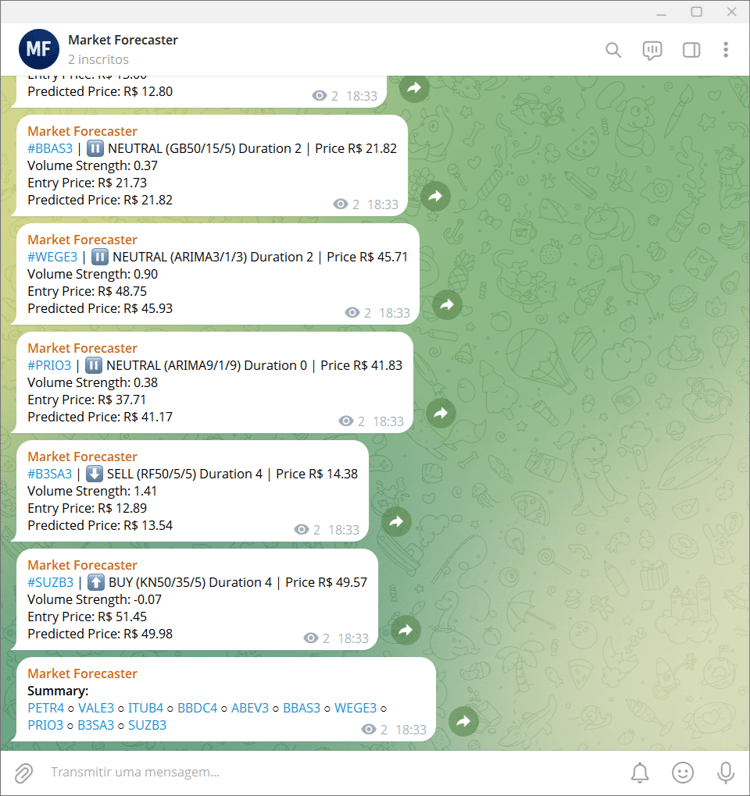The width and height of the screenshot is (750, 796).
Task: Click 'Volume Strength: 1.41' text
Action: point(92,491)
